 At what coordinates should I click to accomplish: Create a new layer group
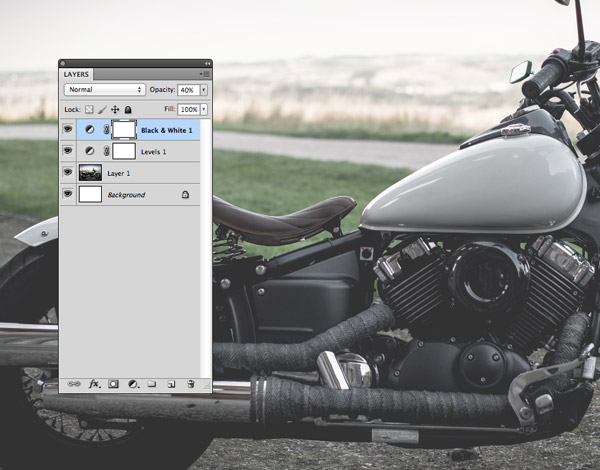pos(152,383)
